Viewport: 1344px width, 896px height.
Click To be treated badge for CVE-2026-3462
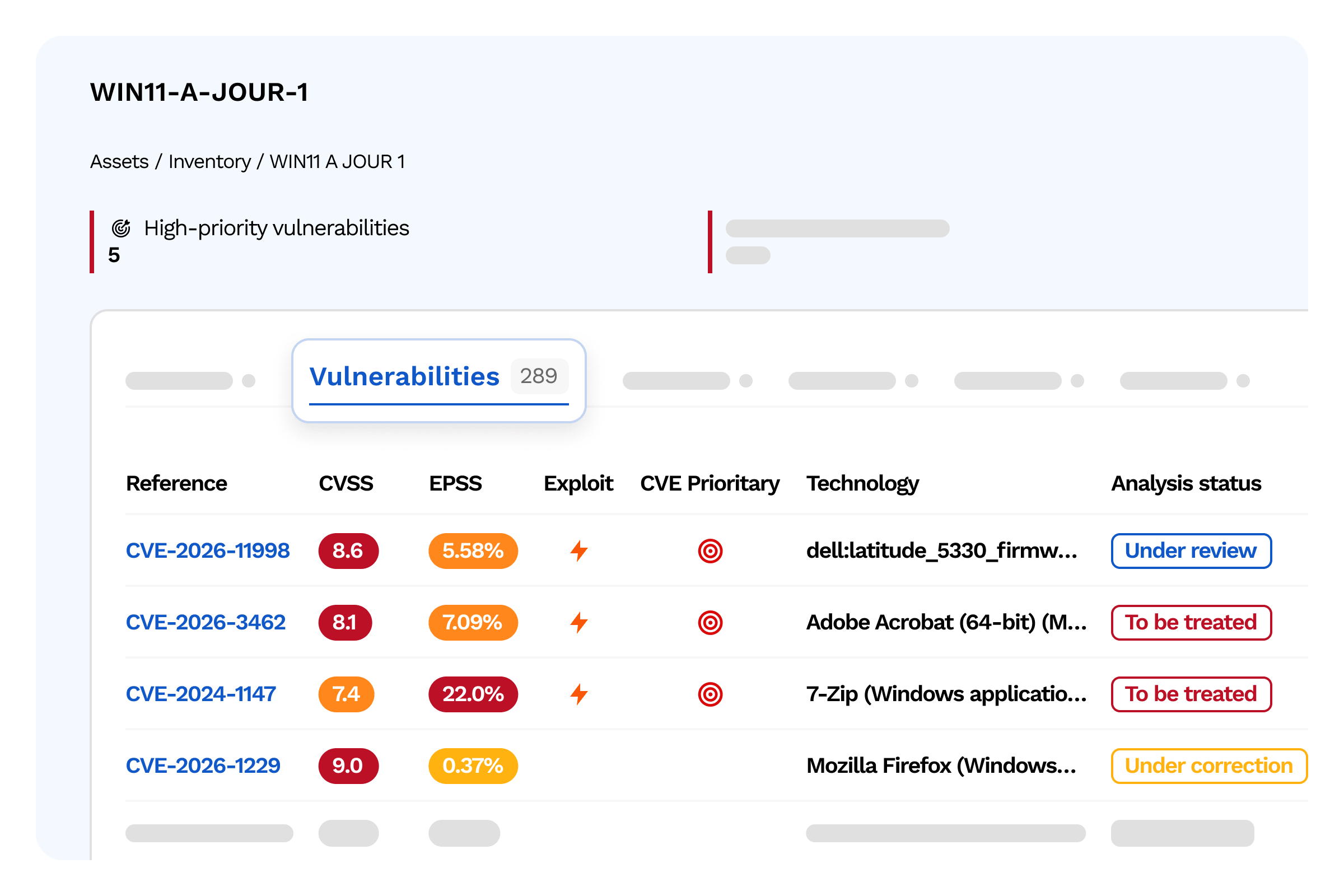click(x=1192, y=622)
